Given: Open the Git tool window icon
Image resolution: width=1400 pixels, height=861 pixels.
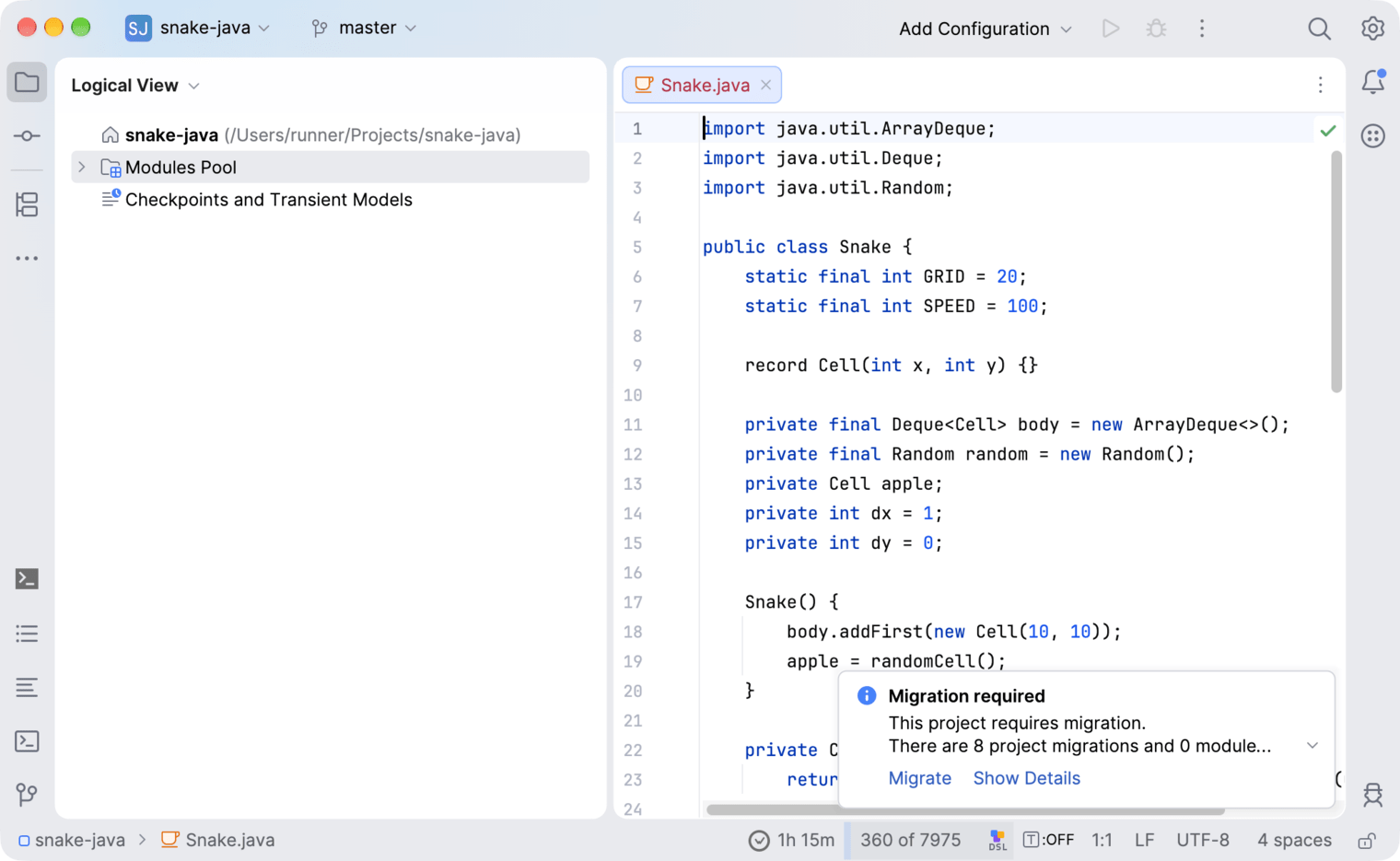Looking at the screenshot, I should [x=27, y=795].
